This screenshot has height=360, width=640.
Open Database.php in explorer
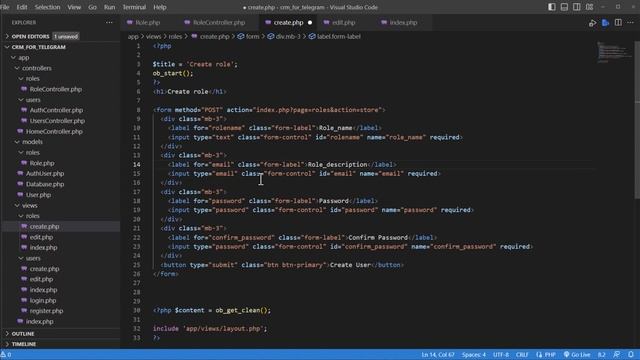click(x=45, y=184)
